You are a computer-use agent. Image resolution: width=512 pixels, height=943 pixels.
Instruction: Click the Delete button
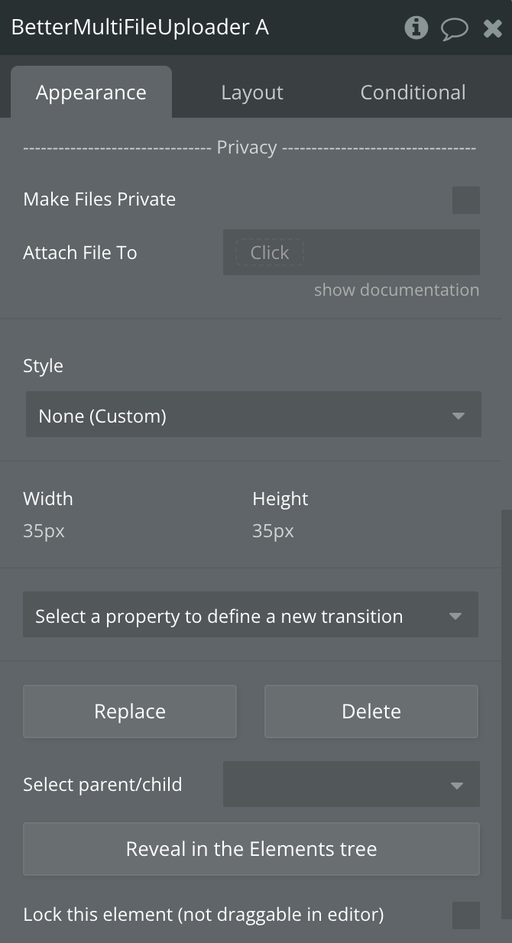(371, 711)
